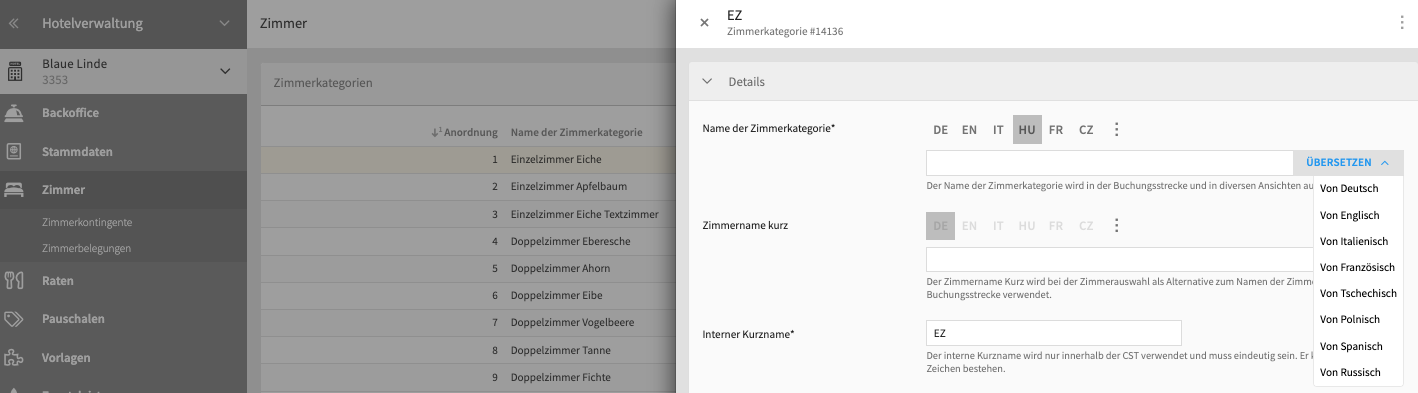Click the Interner Kurzname field containing EZ
This screenshot has width=1418, height=393.
tap(1054, 333)
